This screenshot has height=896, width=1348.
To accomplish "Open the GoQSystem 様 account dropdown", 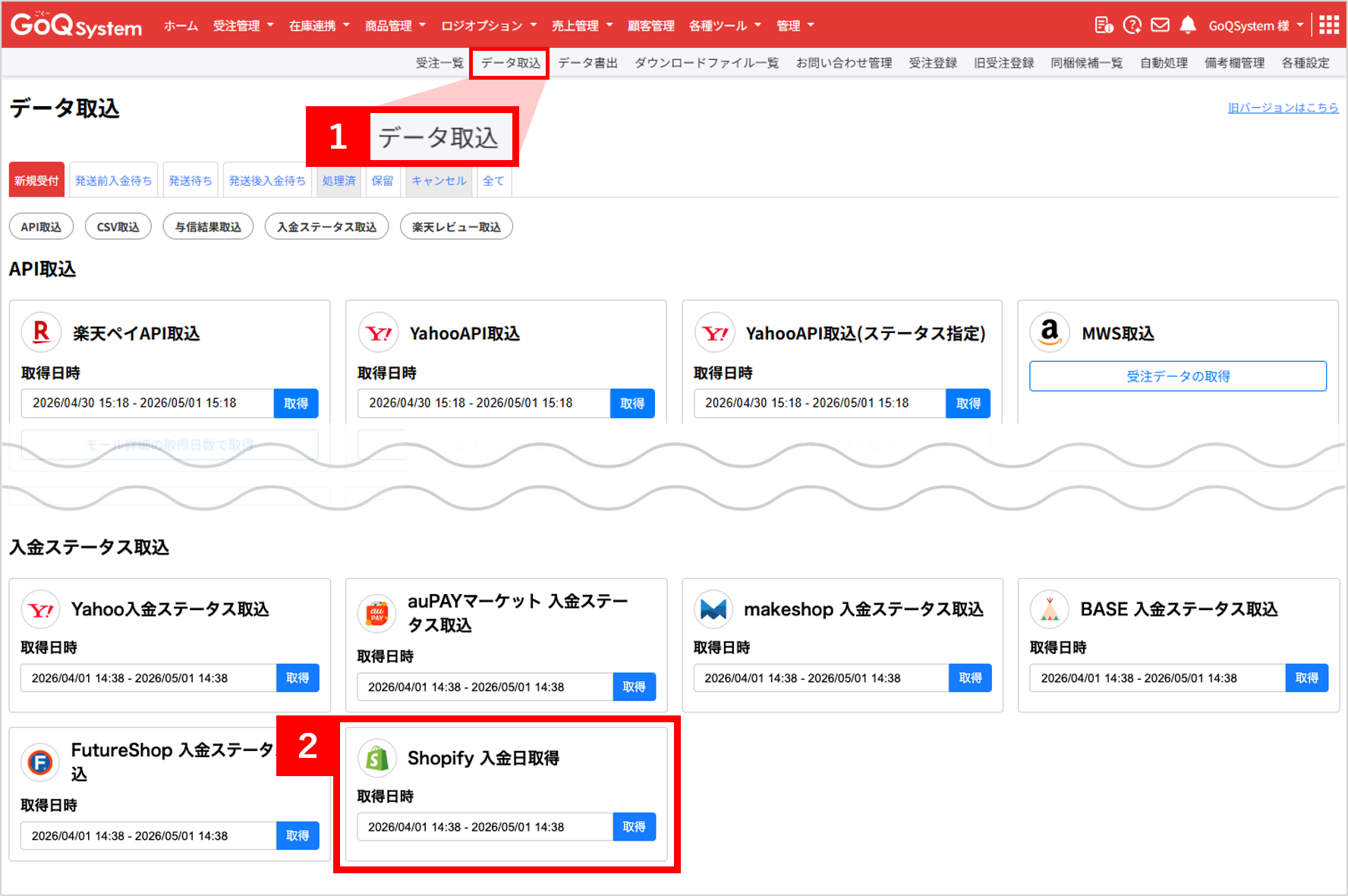I will tap(1256, 26).
